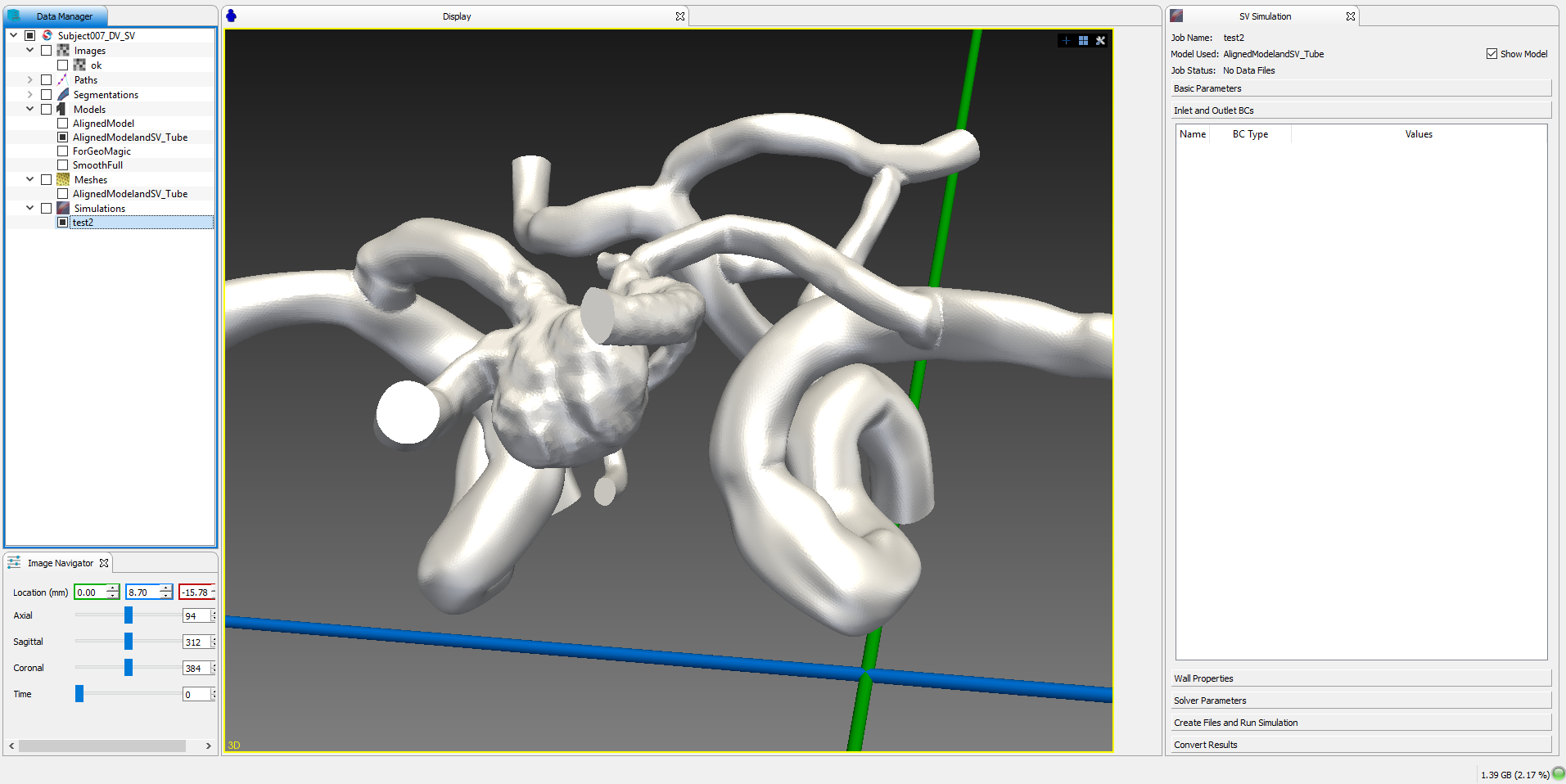
Task: Click the Data Manager tab icon
Action: (x=14, y=16)
